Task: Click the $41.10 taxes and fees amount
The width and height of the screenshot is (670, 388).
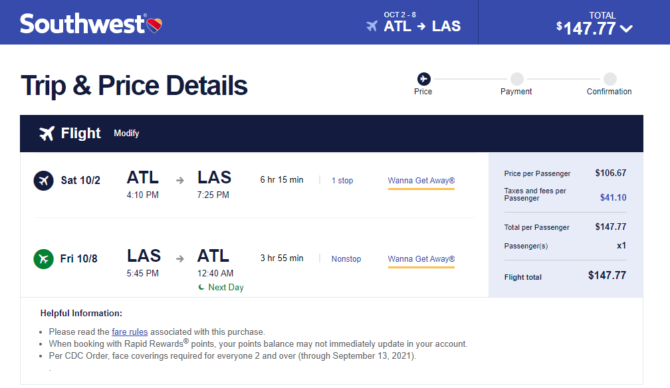Action: coord(613,197)
